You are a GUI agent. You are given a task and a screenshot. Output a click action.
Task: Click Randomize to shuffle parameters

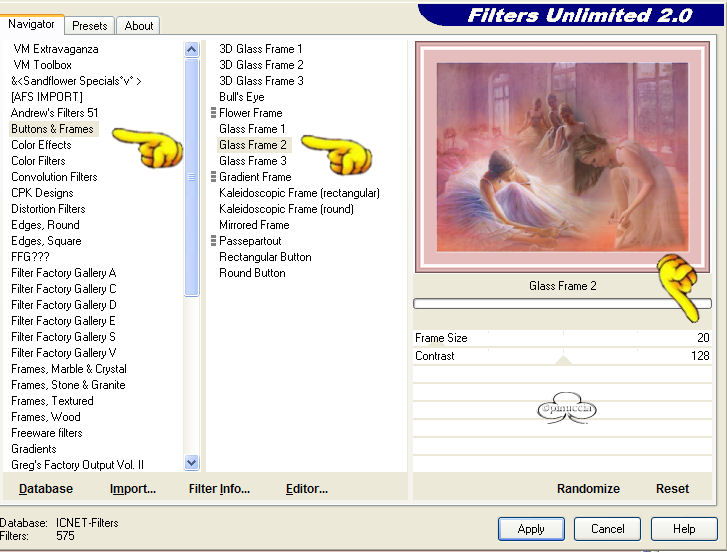tap(588, 489)
